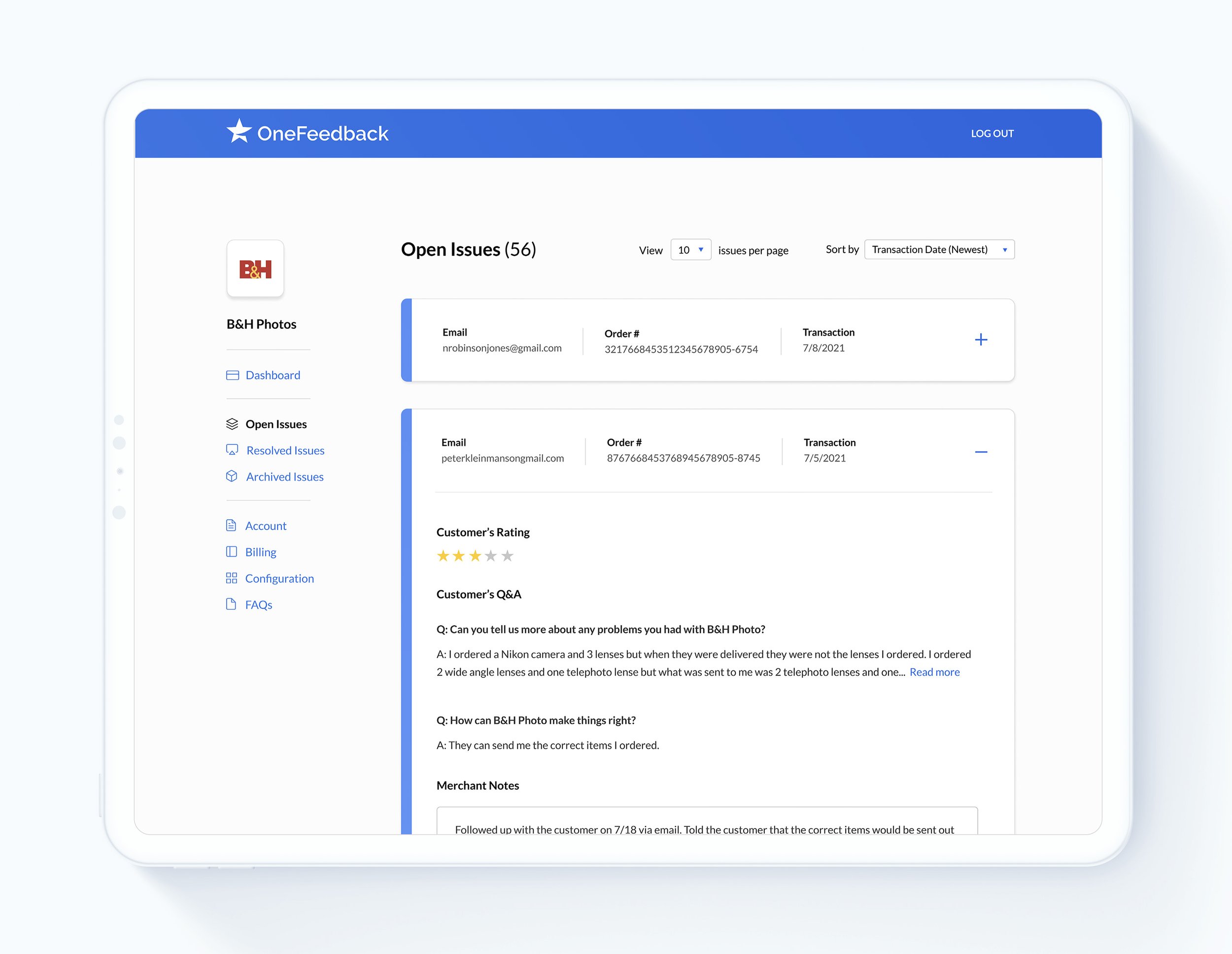The width and height of the screenshot is (1232, 954).
Task: Click order number 87676684537689456789​05-8745
Action: [x=683, y=459]
